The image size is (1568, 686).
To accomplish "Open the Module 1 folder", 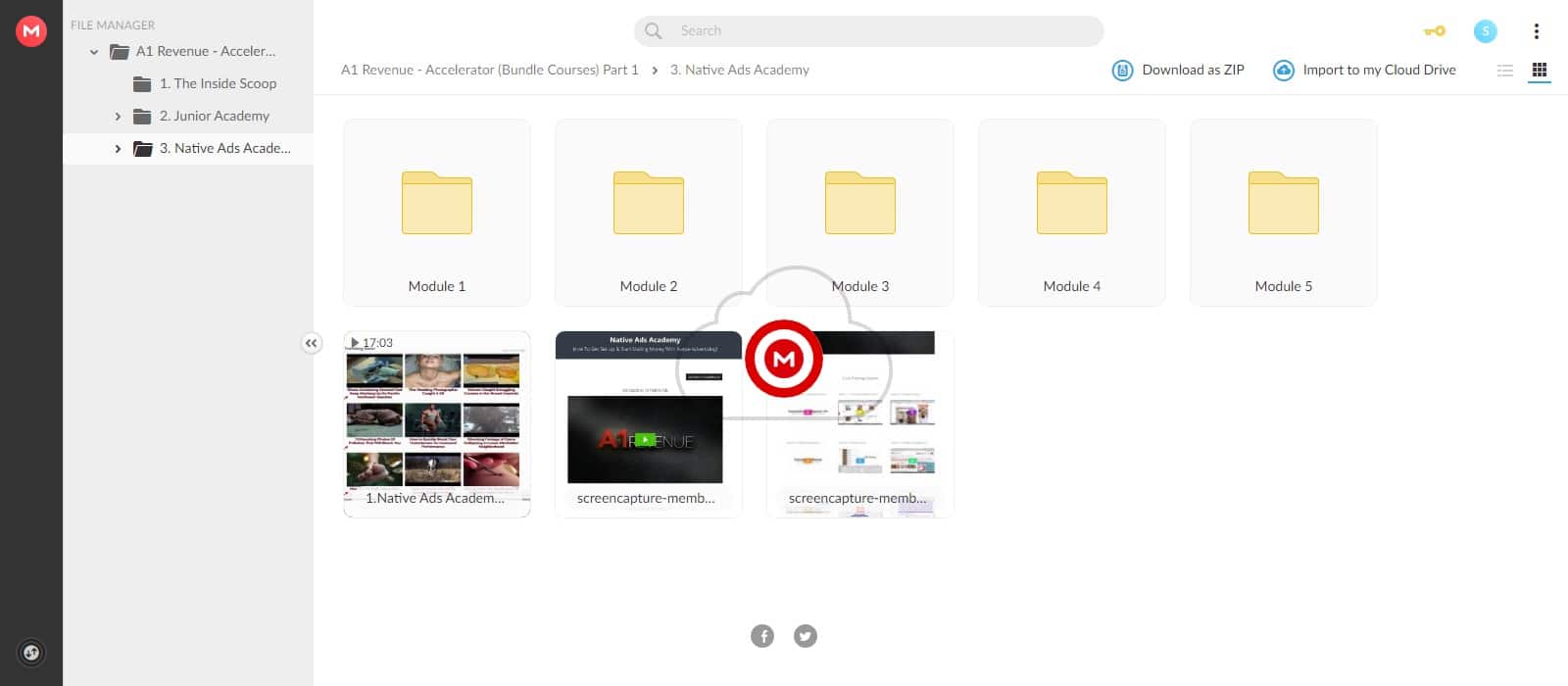I will point(437,213).
